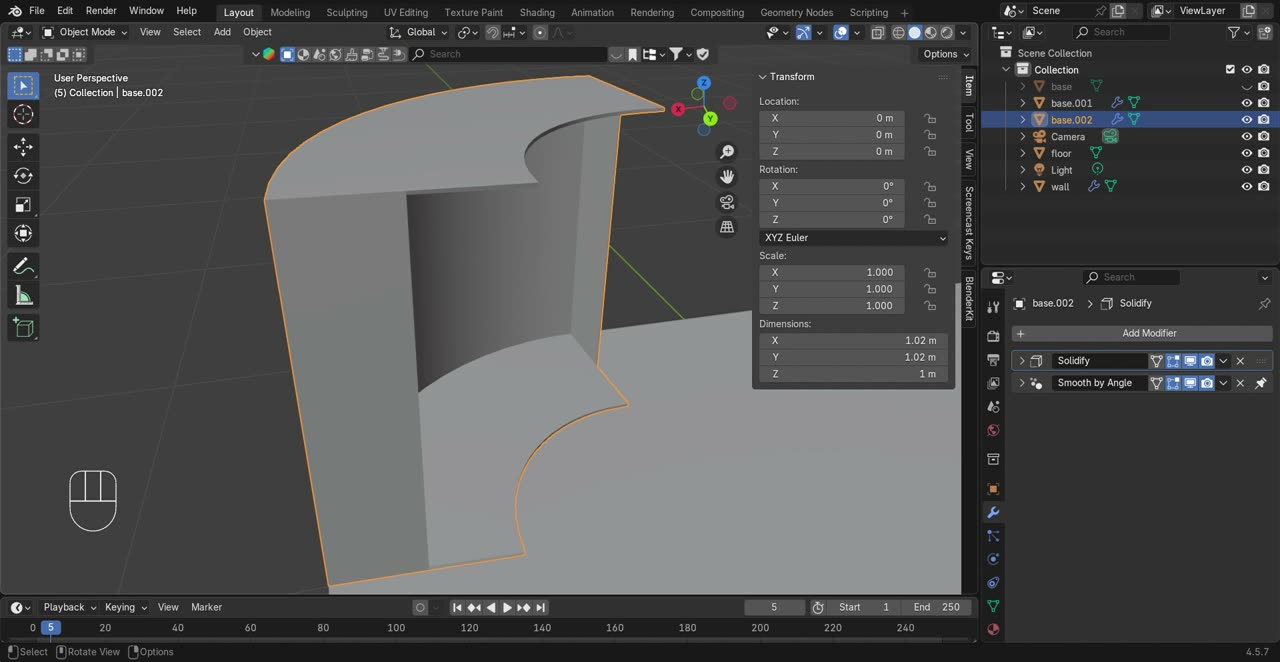Open the Material properties tab icon
The width and height of the screenshot is (1280, 662).
pyautogui.click(x=993, y=629)
